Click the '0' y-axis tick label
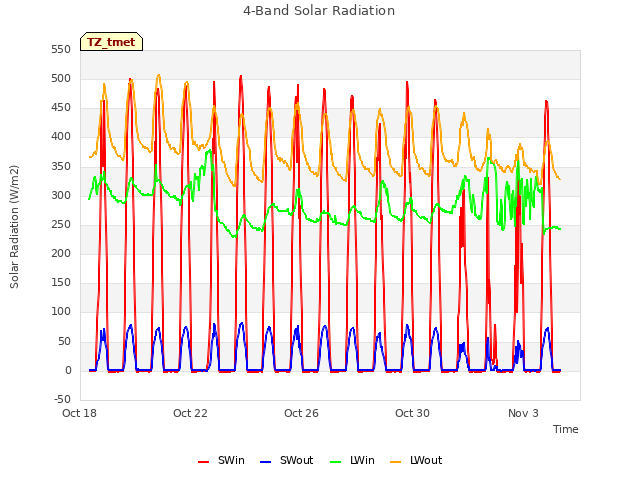 click(68, 371)
